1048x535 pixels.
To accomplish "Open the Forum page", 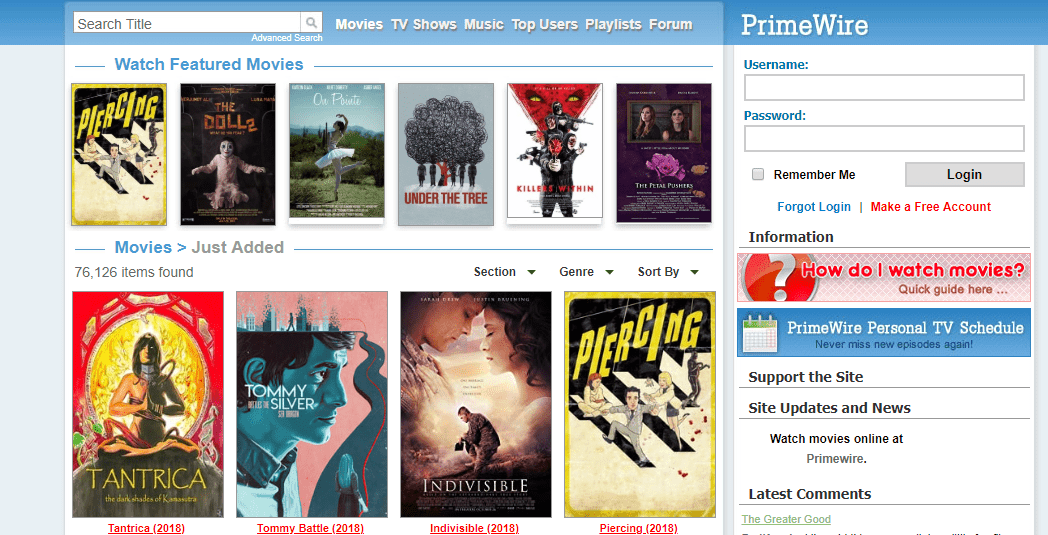I will pyautogui.click(x=670, y=24).
